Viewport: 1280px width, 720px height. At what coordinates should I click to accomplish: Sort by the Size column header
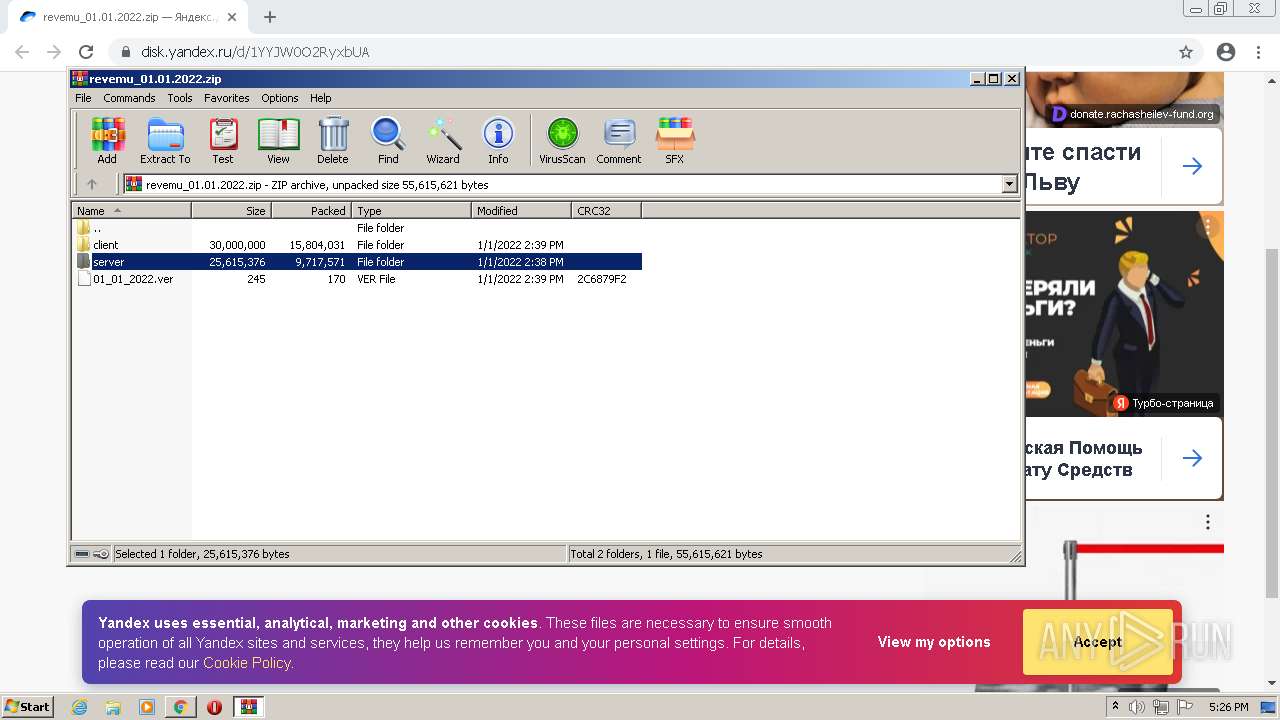pyautogui.click(x=231, y=210)
